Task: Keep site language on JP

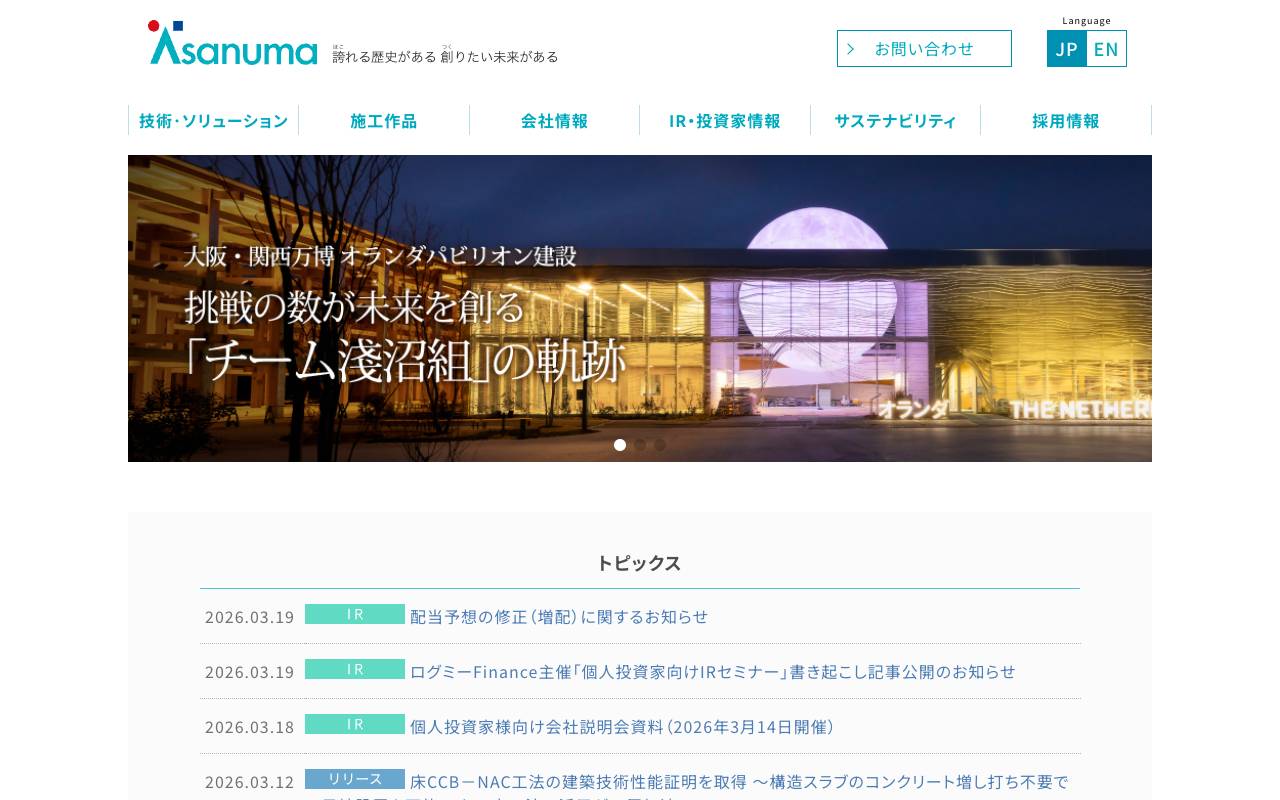Action: [1066, 48]
